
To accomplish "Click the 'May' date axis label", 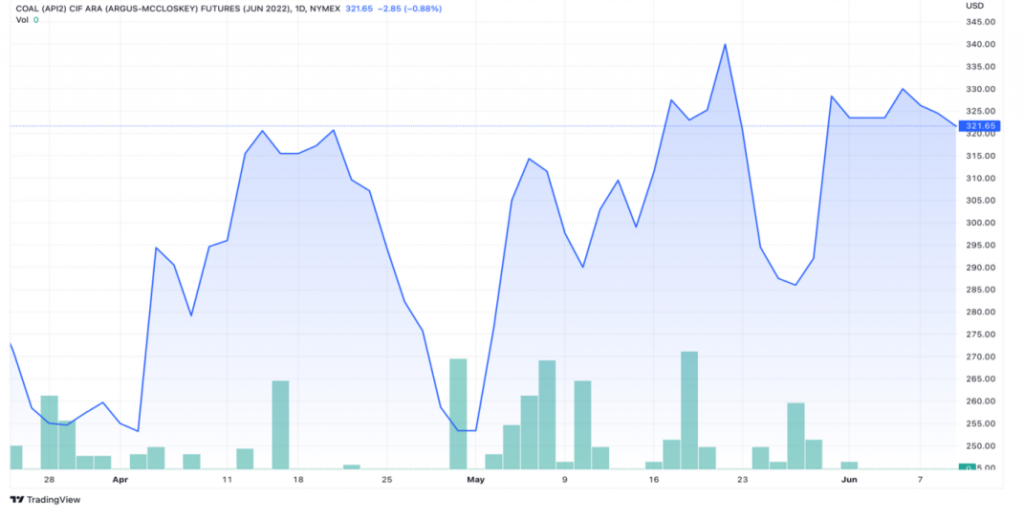I will [475, 480].
